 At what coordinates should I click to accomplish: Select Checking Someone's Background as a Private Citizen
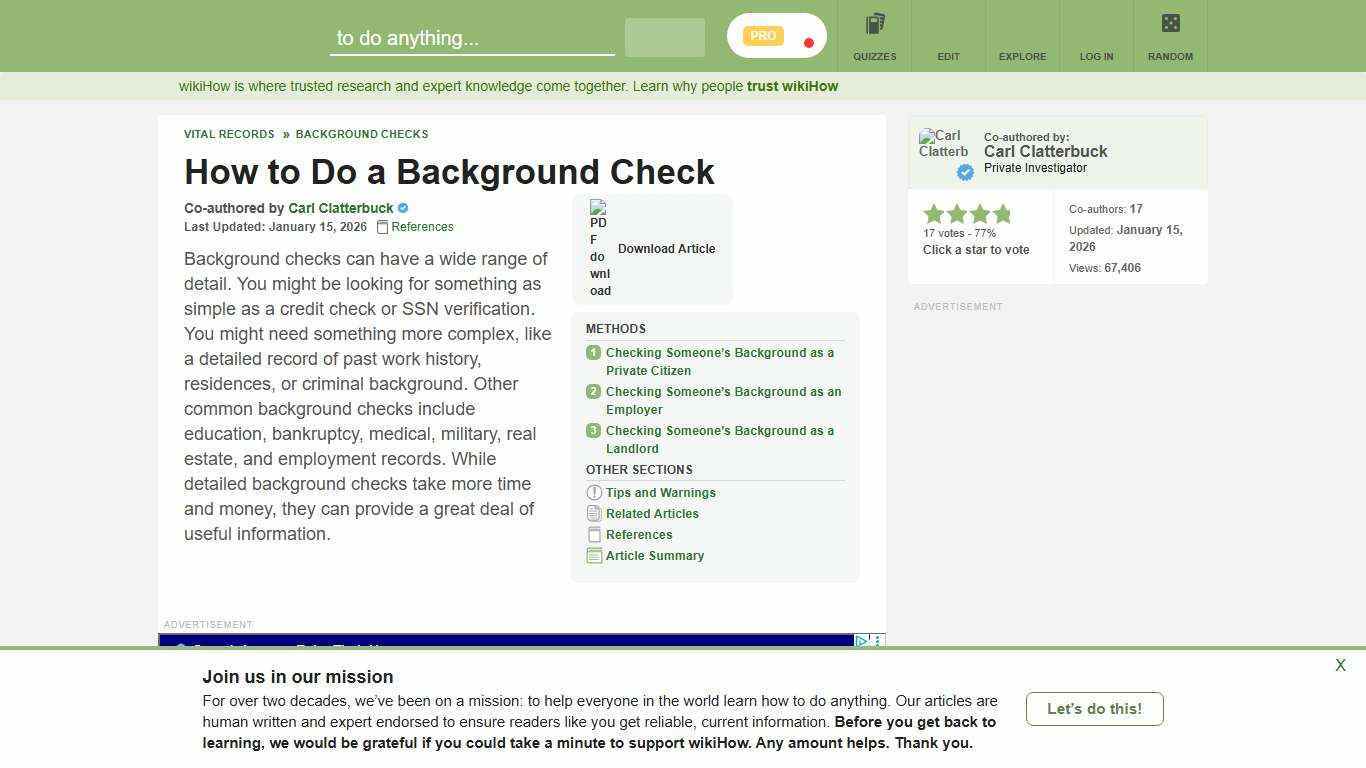coord(719,361)
